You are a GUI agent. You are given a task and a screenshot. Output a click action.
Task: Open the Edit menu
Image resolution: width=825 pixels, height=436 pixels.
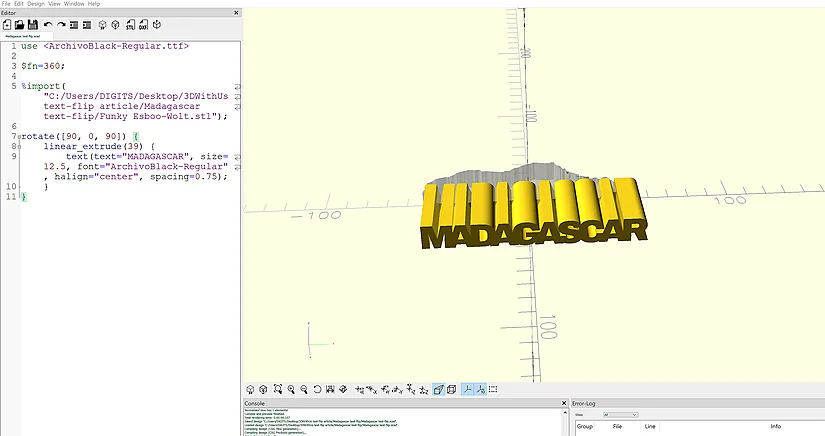19,4
